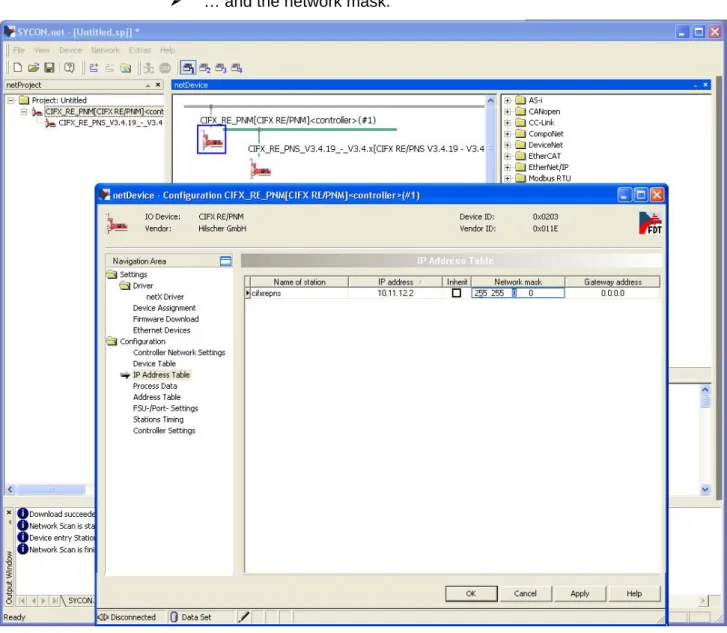This screenshot has height=633, width=727.
Task: Click the Apply button
Action: tap(580, 594)
